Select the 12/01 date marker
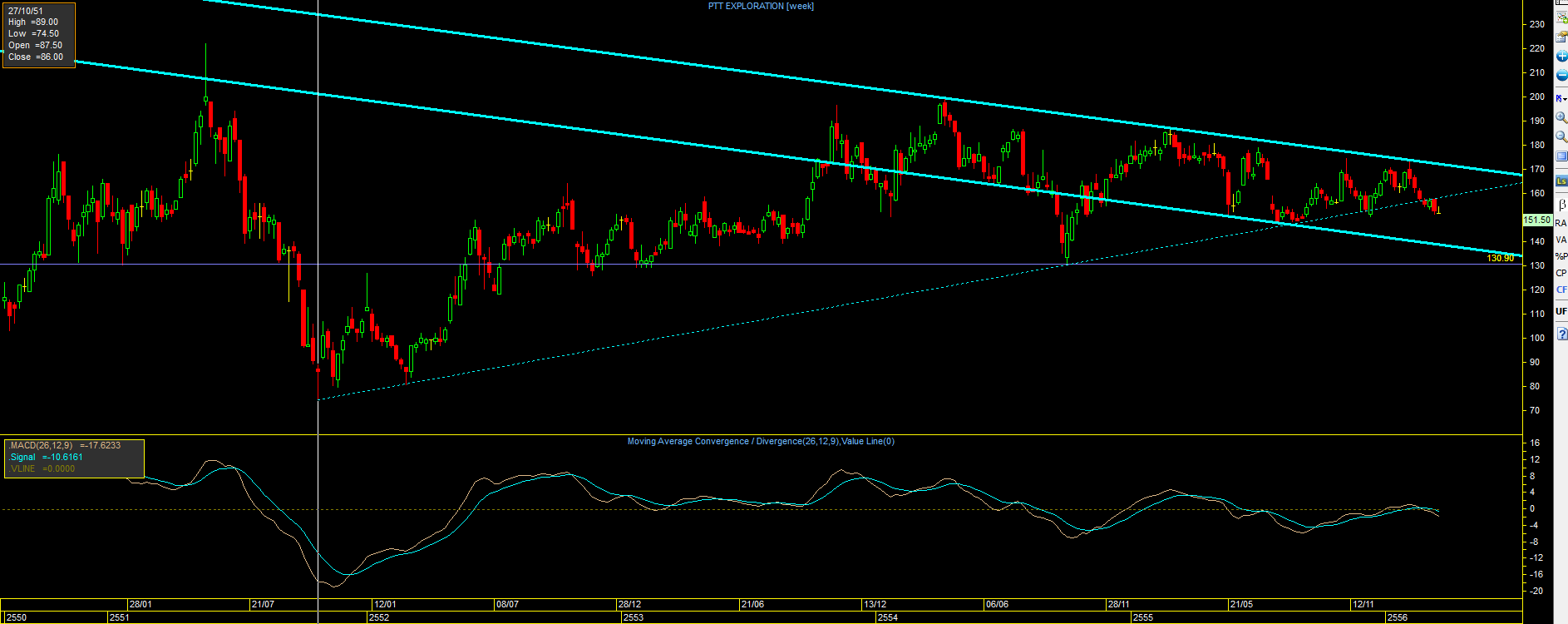The width and height of the screenshot is (1568, 624). pos(384,604)
